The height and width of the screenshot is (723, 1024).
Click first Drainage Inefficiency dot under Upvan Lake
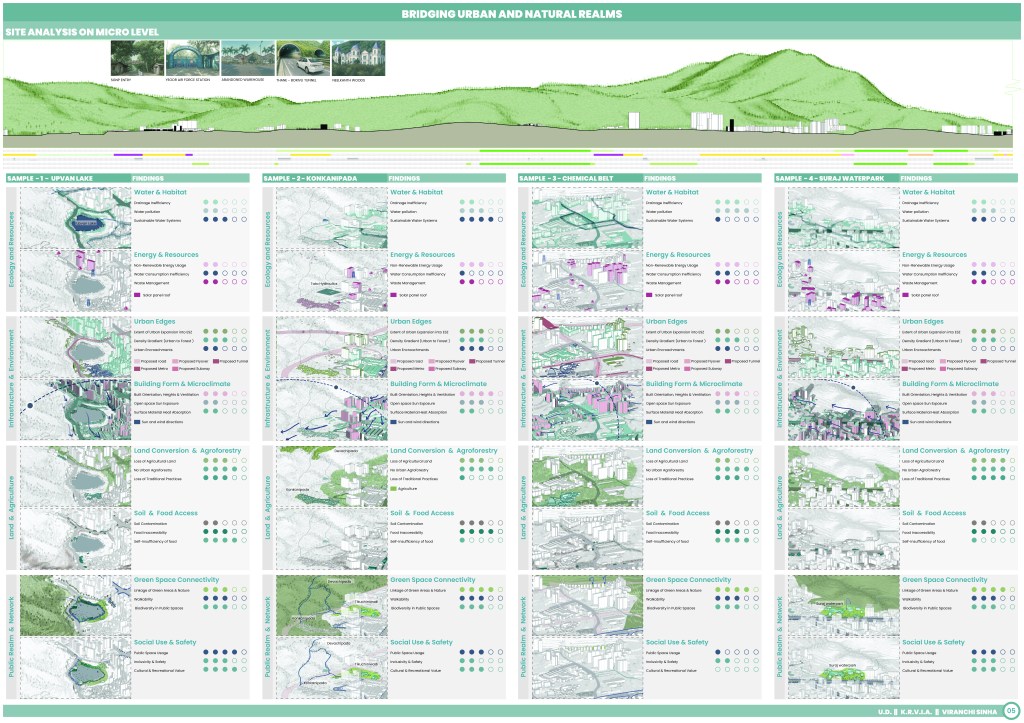pos(204,202)
